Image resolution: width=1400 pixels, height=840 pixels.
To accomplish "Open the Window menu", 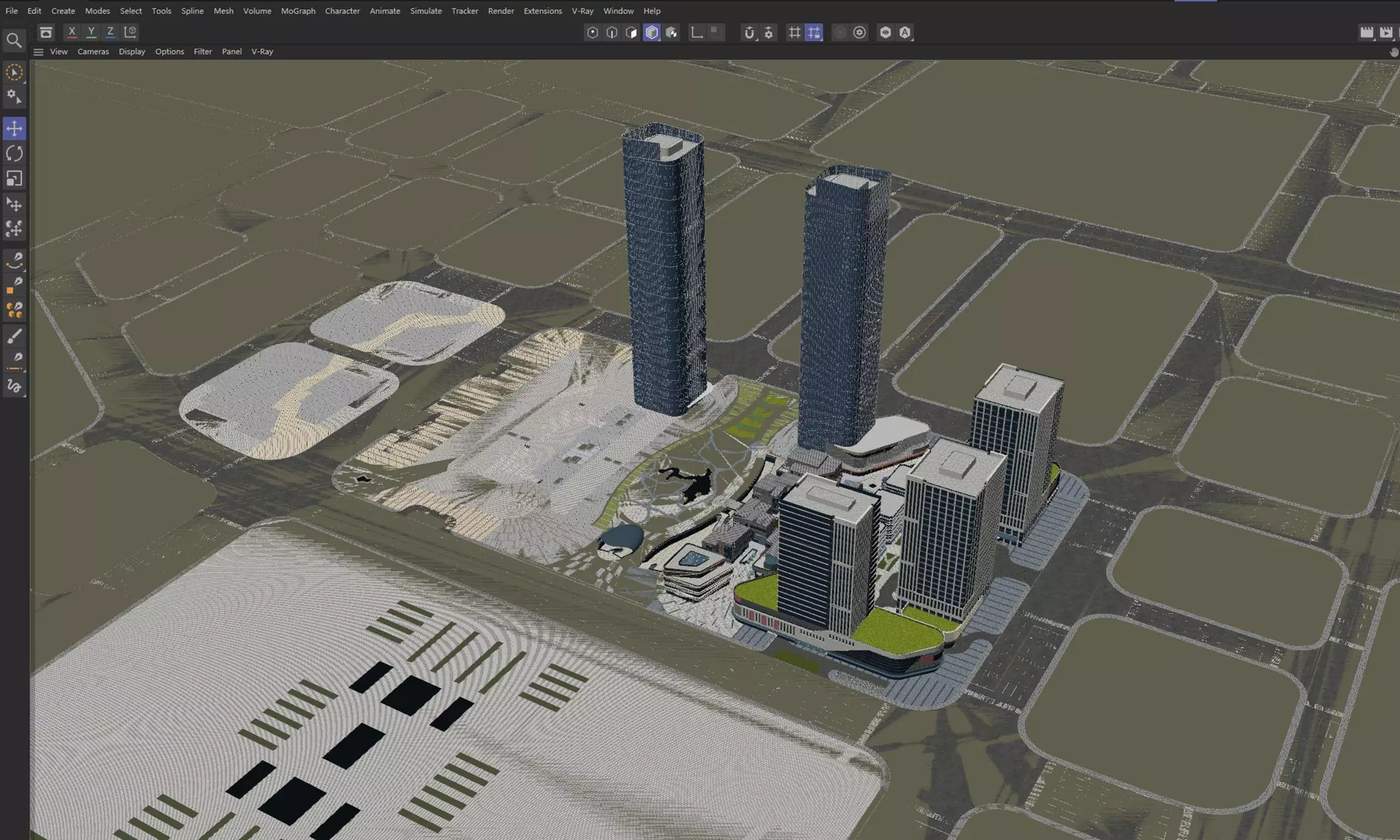I will (618, 11).
